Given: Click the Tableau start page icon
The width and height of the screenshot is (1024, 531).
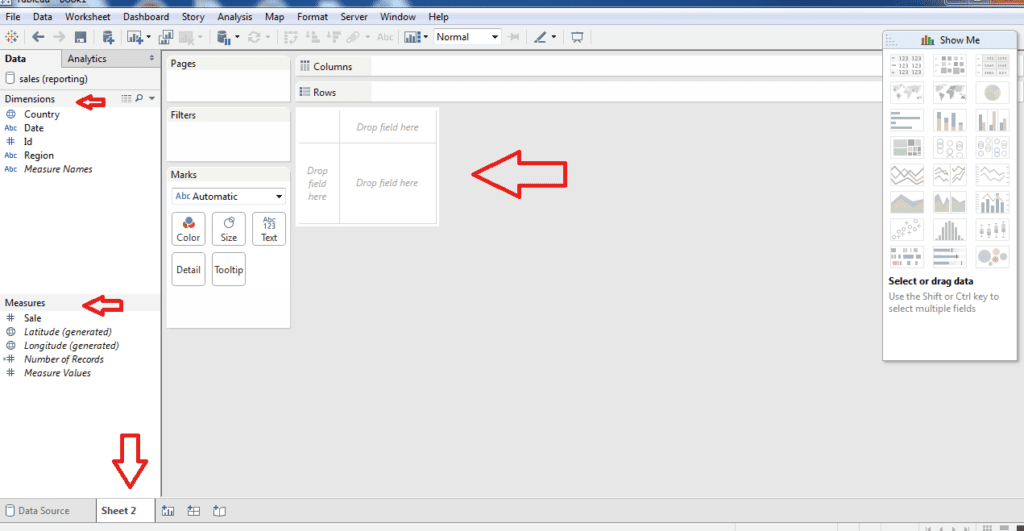Looking at the screenshot, I should [x=12, y=37].
